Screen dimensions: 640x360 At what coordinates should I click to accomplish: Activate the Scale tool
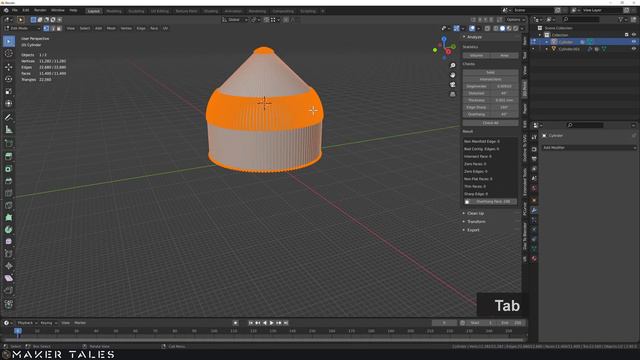pos(9,91)
